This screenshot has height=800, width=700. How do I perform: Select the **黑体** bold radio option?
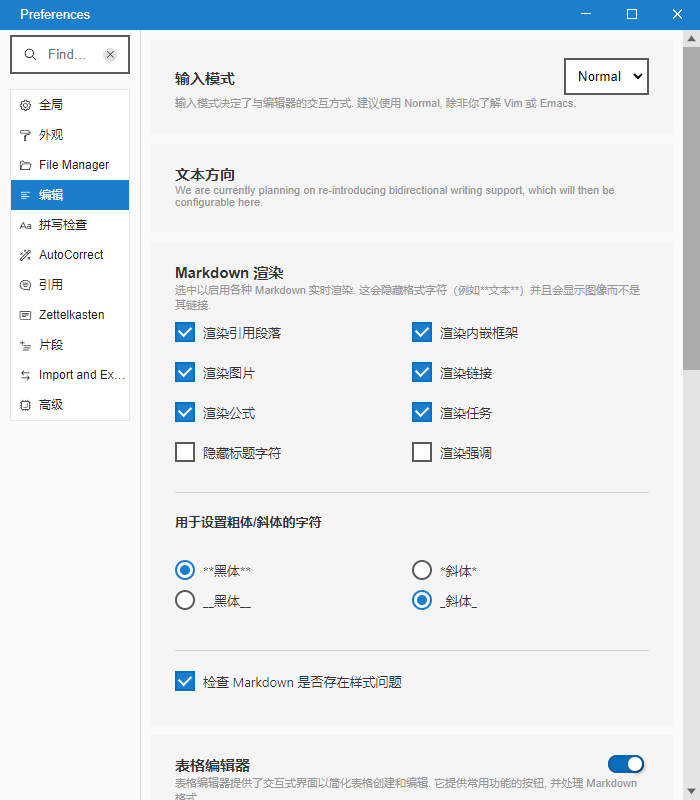click(185, 570)
